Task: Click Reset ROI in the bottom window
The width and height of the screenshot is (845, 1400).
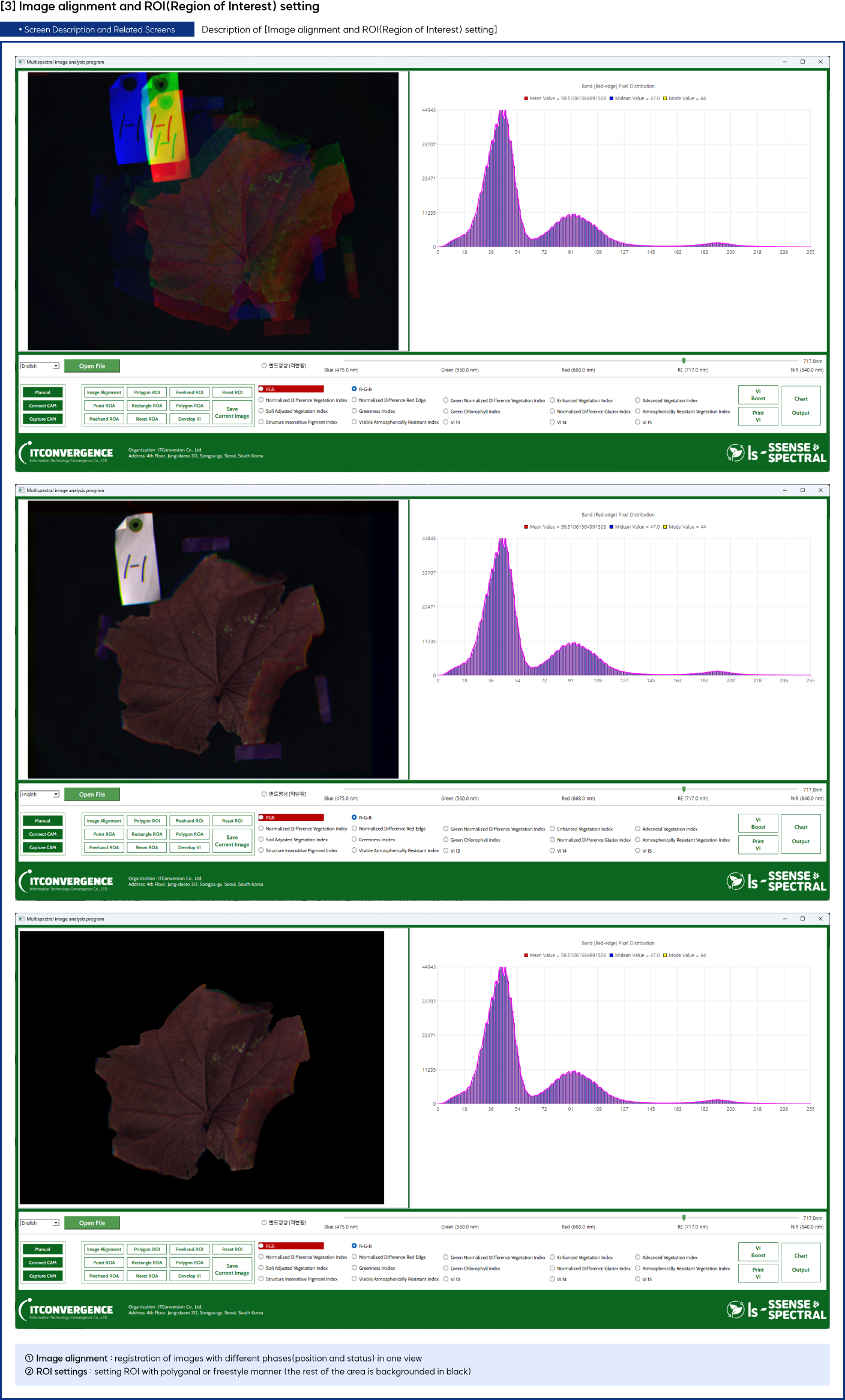Action: (232, 1249)
